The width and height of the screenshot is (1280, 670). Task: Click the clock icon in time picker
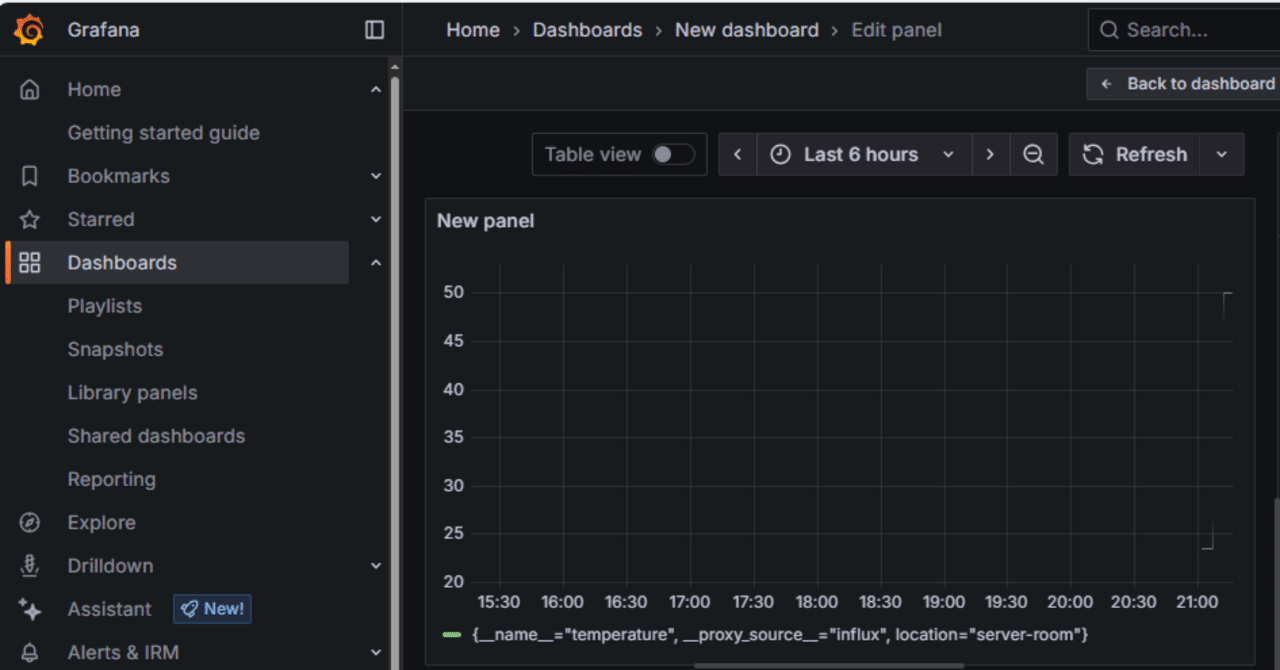tap(779, 154)
